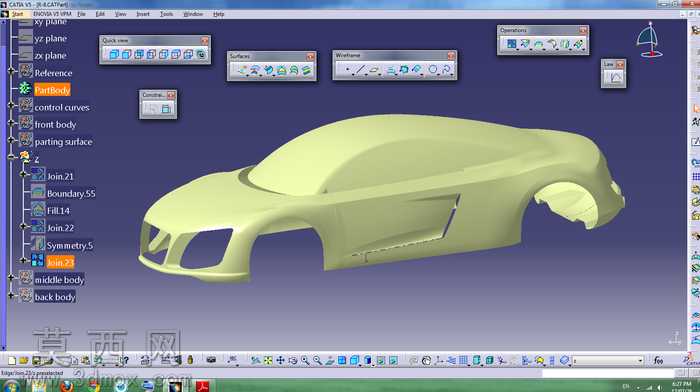Select the Fill surface tool
The image size is (700, 392).
(x=281, y=70)
